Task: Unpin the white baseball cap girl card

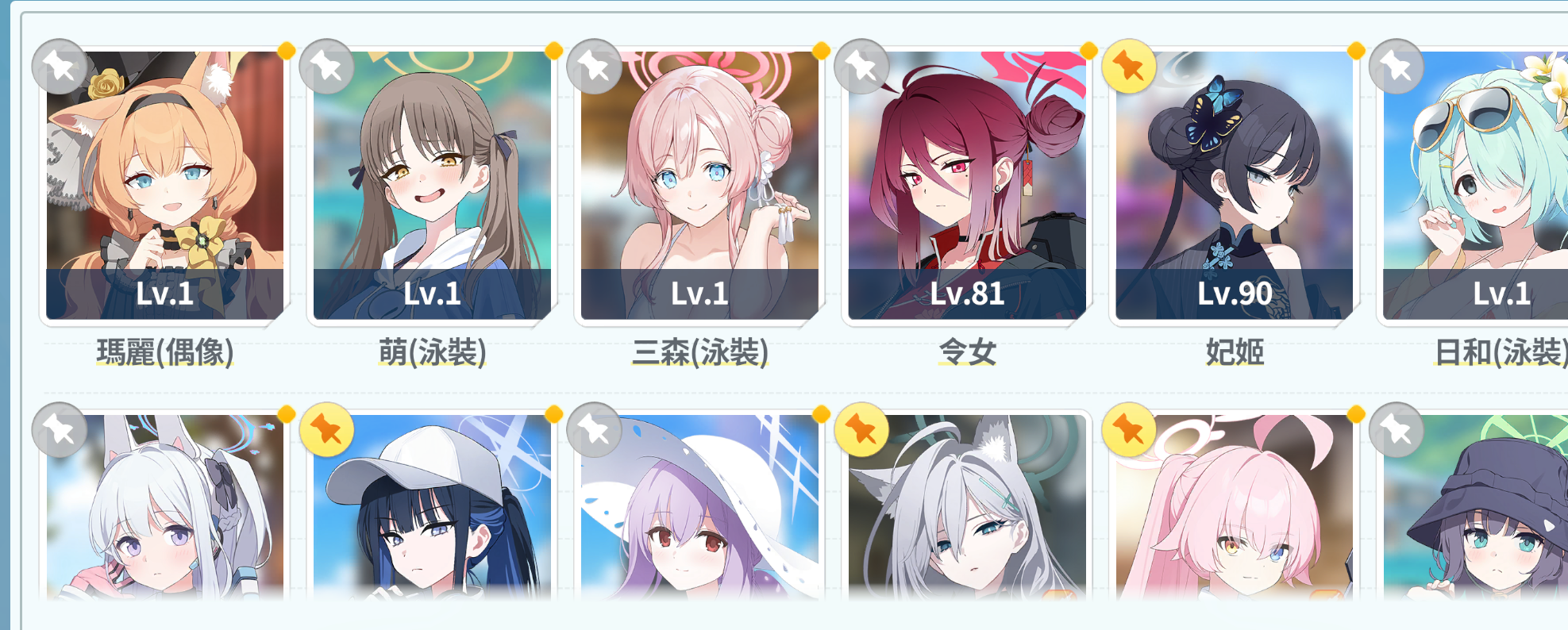Action: [327, 430]
